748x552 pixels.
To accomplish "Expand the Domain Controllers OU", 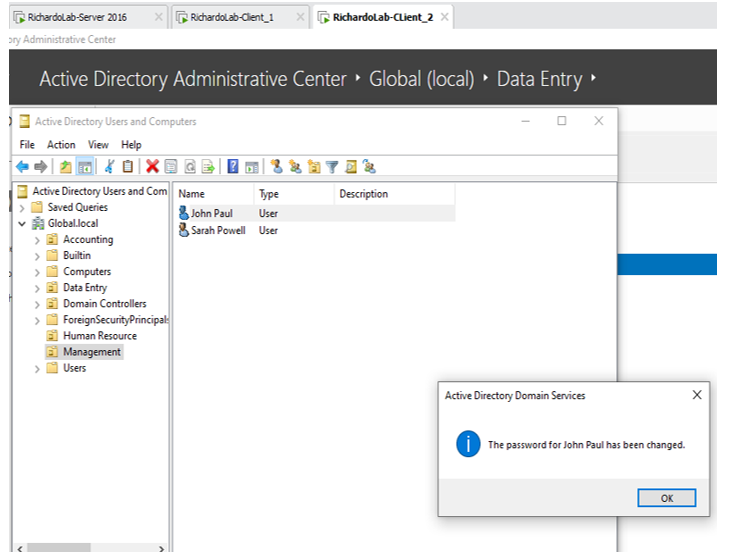I will click(37, 304).
